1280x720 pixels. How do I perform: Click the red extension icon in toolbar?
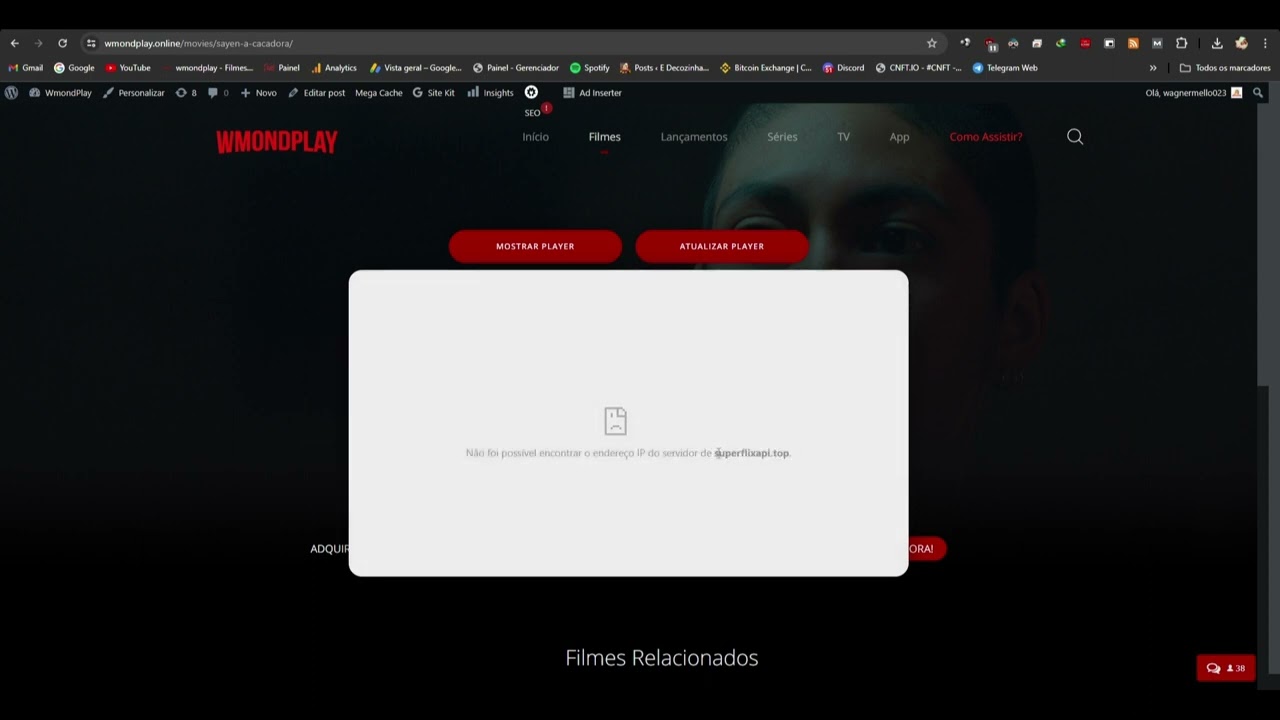click(1085, 43)
